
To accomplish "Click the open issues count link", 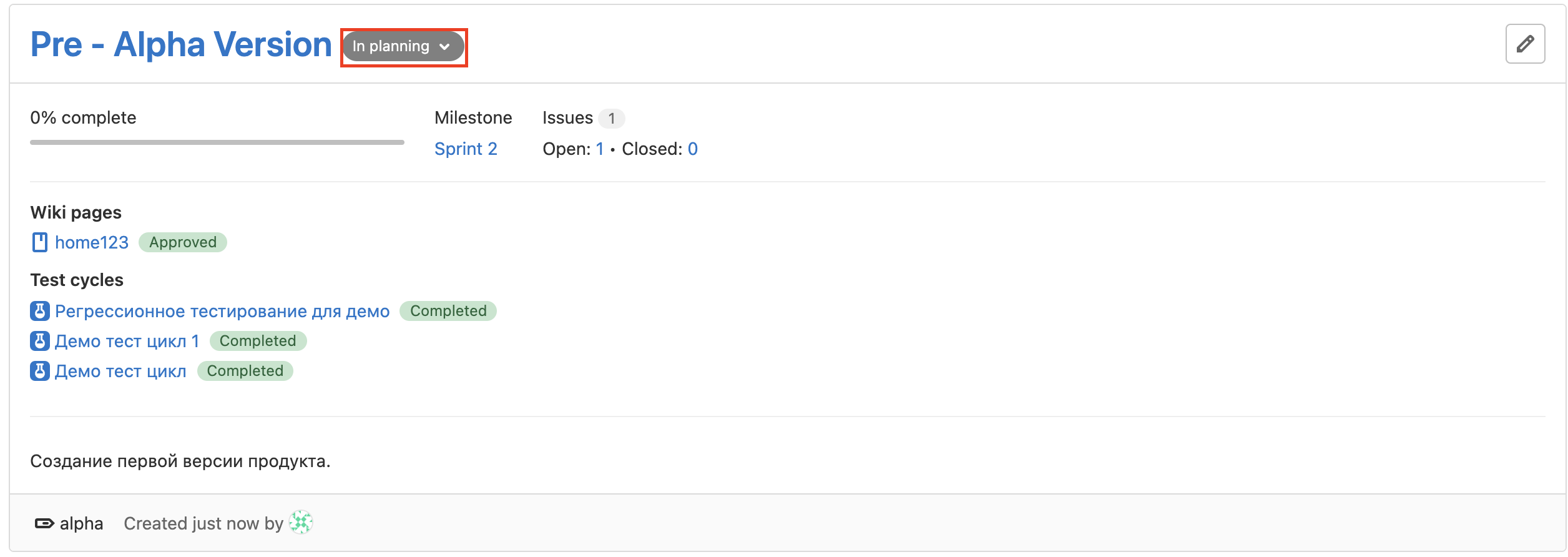I will (x=600, y=149).
